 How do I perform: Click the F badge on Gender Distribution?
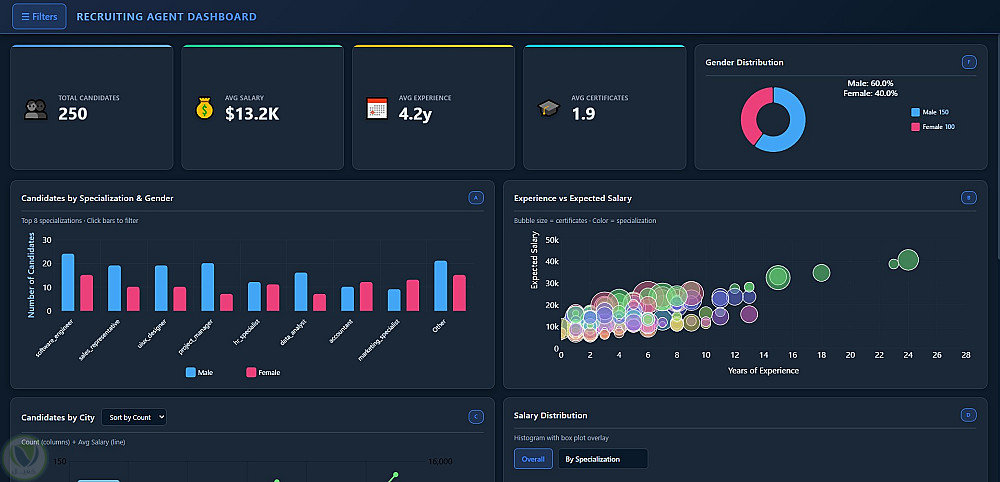coord(969,62)
